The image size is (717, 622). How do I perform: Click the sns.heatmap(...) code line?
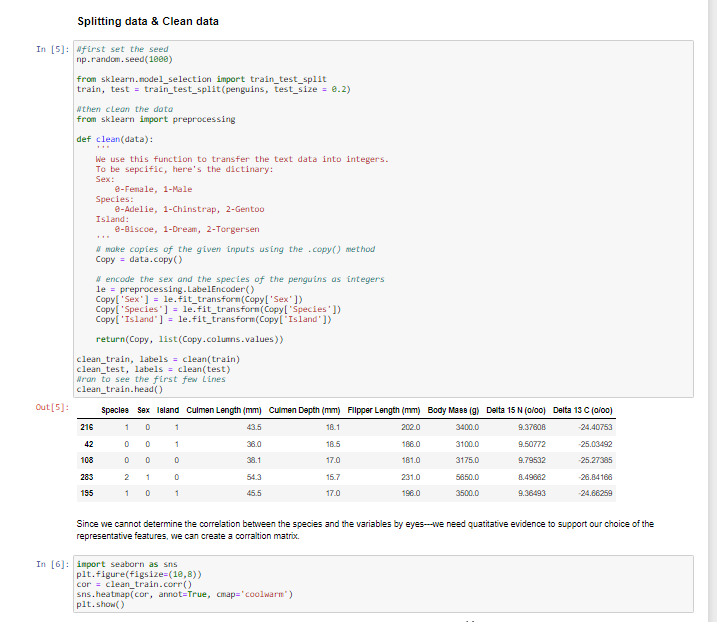coord(185,594)
